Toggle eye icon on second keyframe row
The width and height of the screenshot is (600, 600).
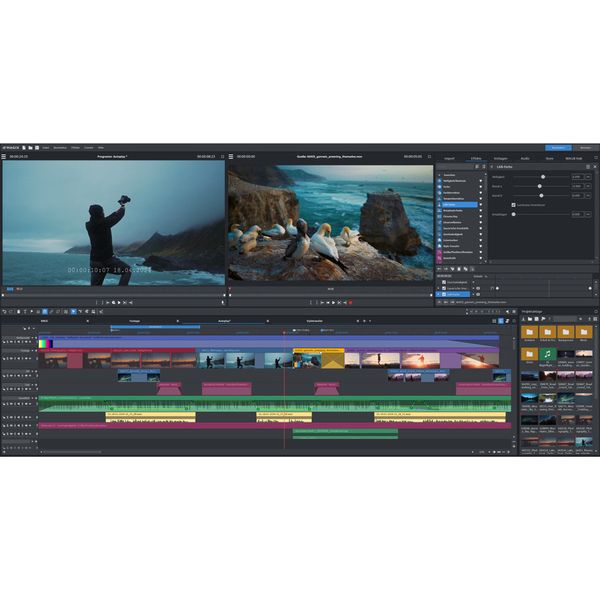[x=478, y=288]
